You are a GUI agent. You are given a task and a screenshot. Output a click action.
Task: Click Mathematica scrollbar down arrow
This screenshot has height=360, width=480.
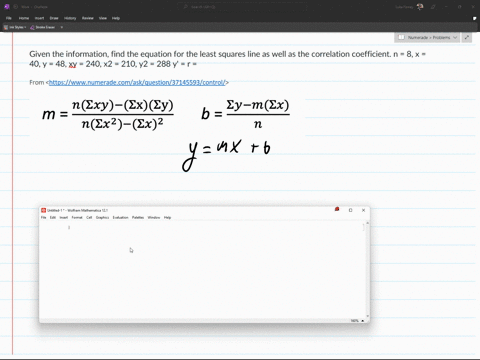click(368, 316)
